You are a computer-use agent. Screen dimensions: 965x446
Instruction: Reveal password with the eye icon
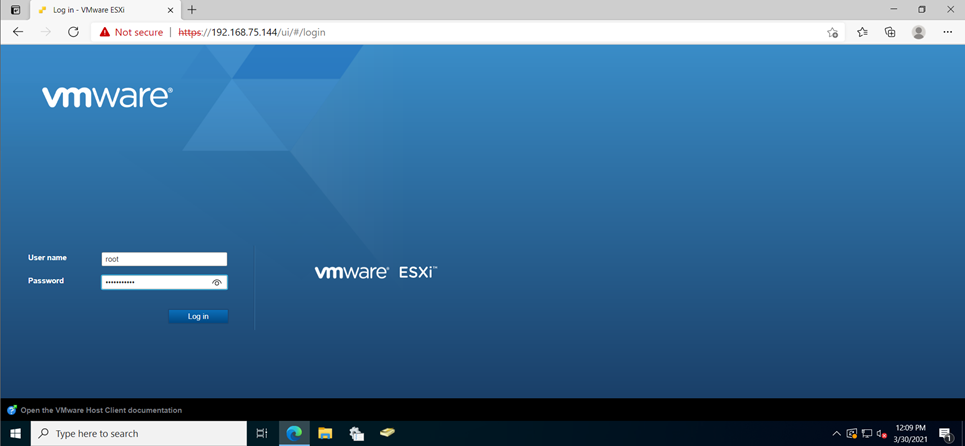pyautogui.click(x=217, y=282)
